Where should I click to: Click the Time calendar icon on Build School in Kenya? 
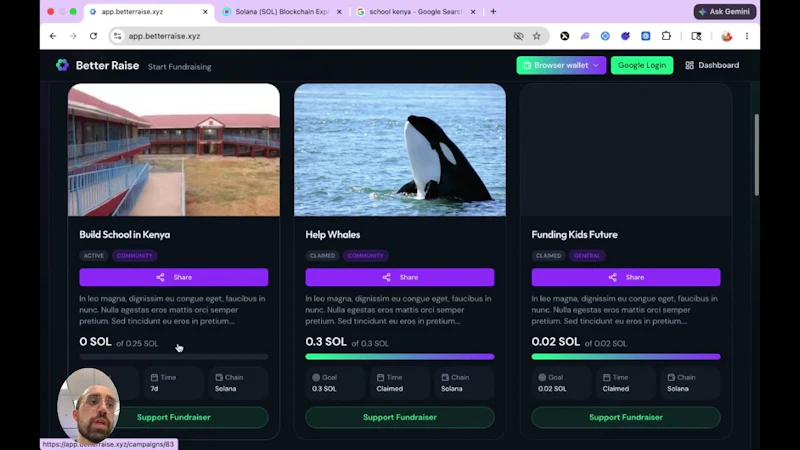click(154, 378)
